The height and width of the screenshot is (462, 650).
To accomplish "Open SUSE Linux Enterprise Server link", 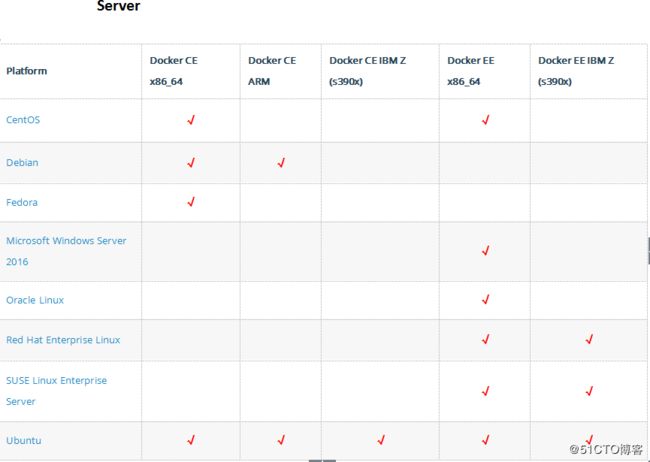I will [56, 391].
